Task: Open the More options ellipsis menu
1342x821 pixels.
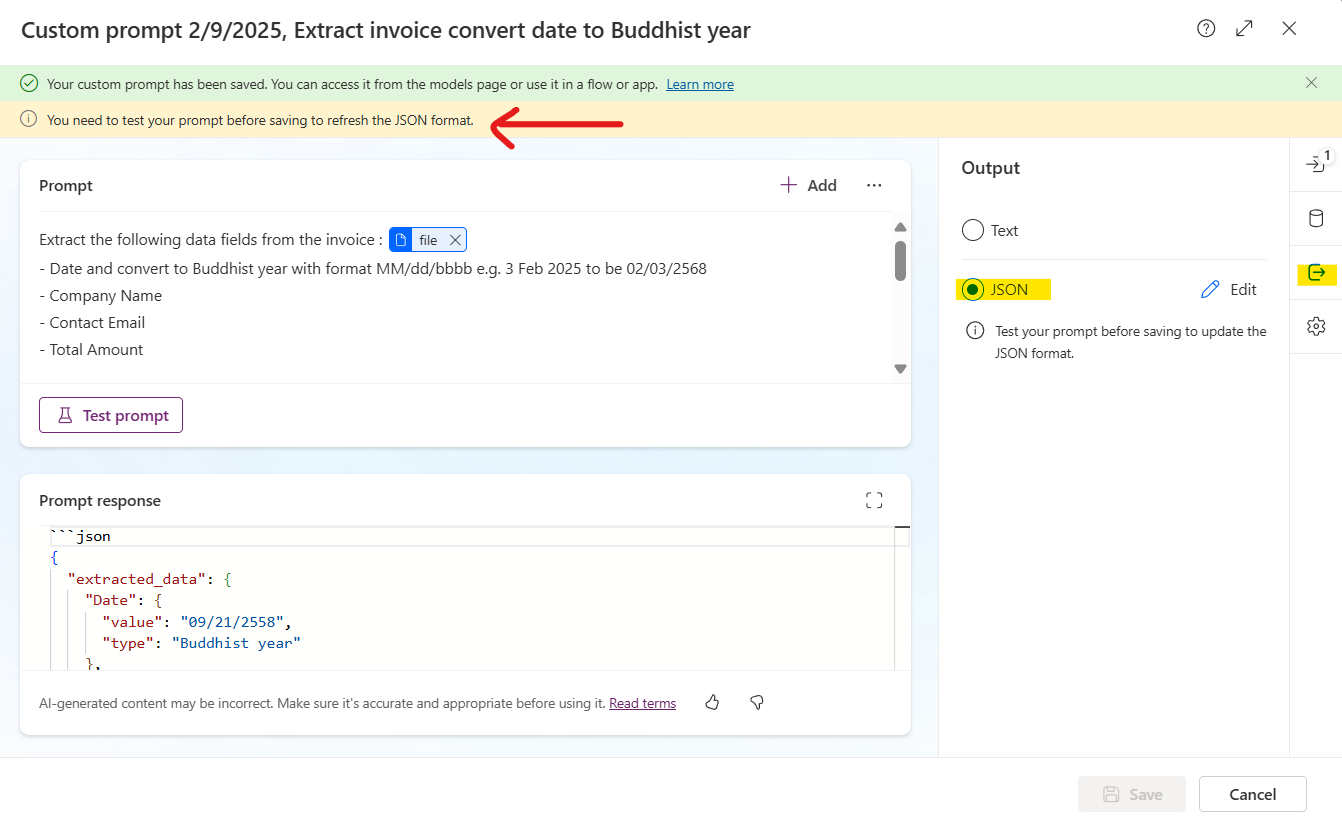Action: (874, 185)
